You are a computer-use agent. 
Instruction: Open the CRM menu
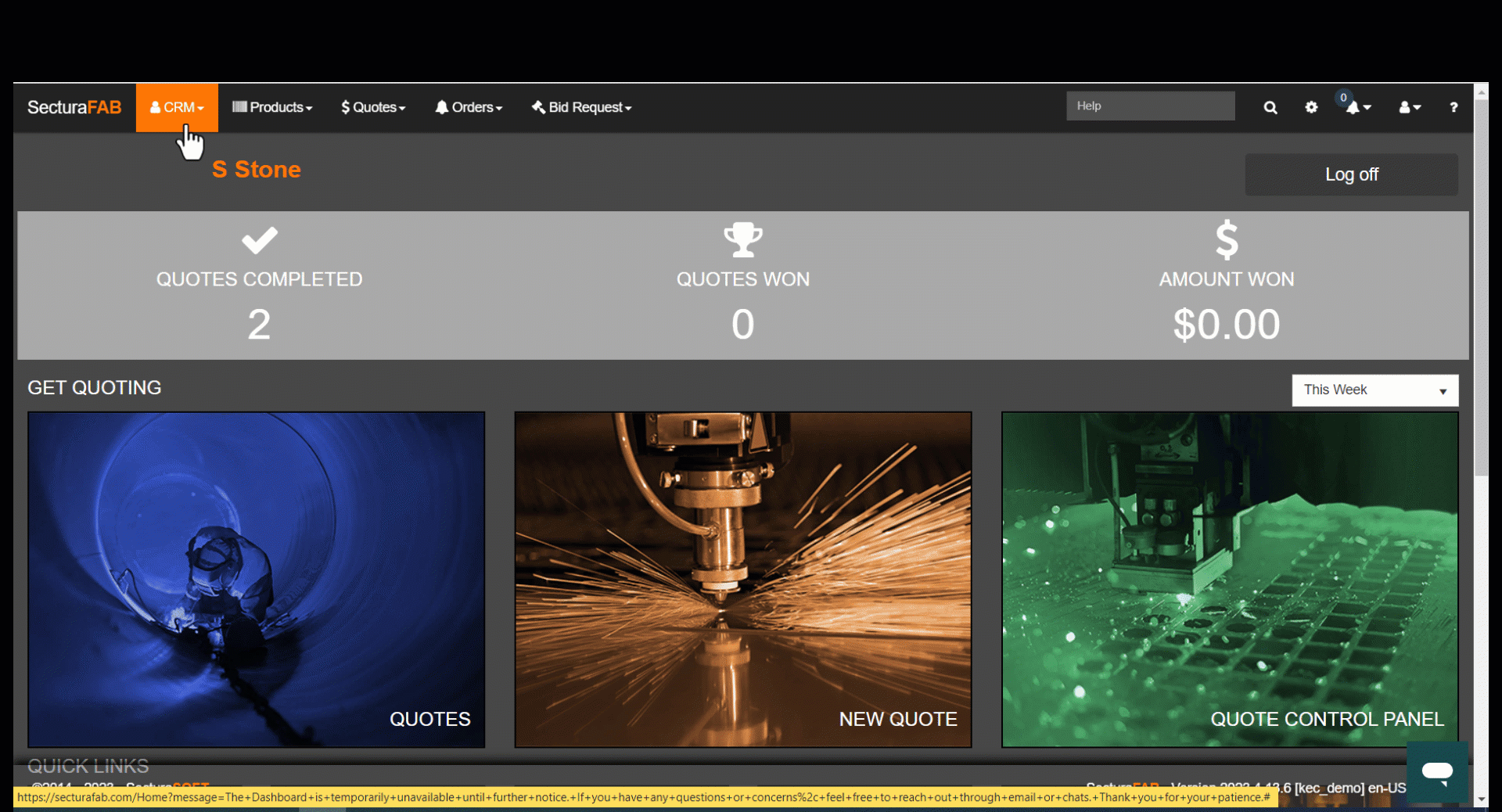point(177,107)
